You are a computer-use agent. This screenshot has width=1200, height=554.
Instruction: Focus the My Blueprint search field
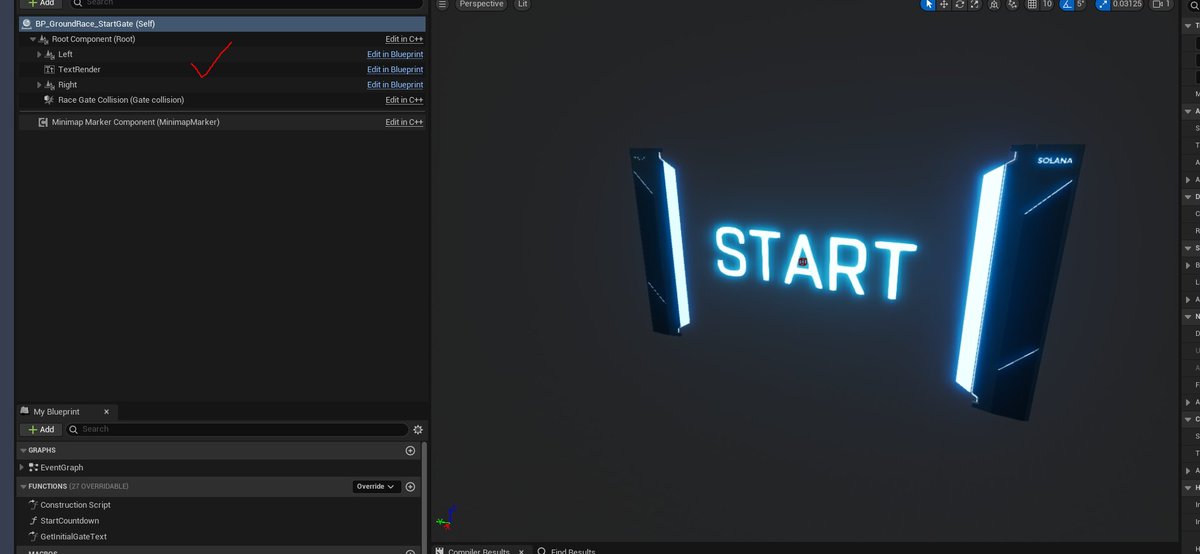[x=237, y=429]
